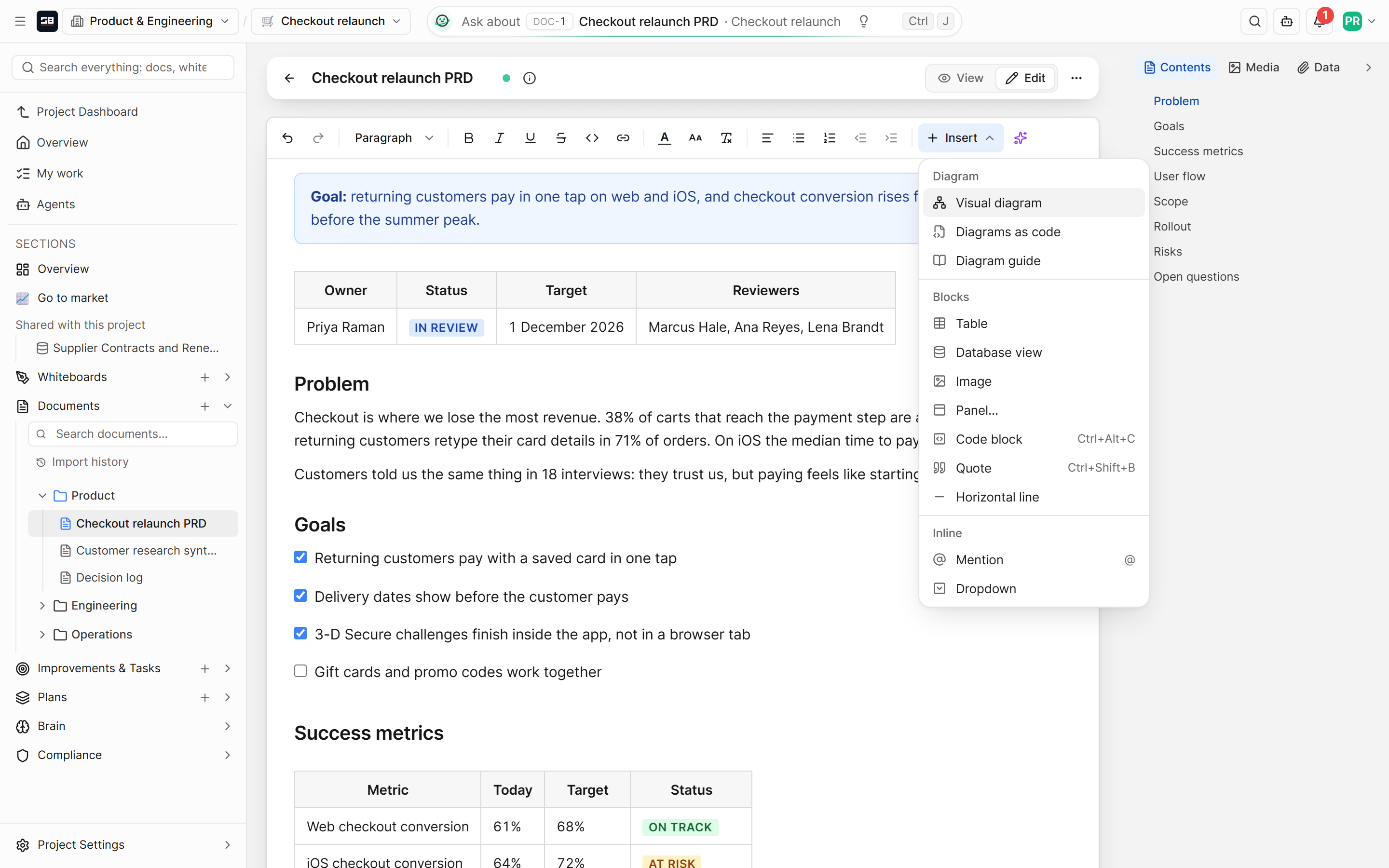Click the undo arrow in the editor toolbar
This screenshot has height=868, width=1389.
[x=287, y=138]
